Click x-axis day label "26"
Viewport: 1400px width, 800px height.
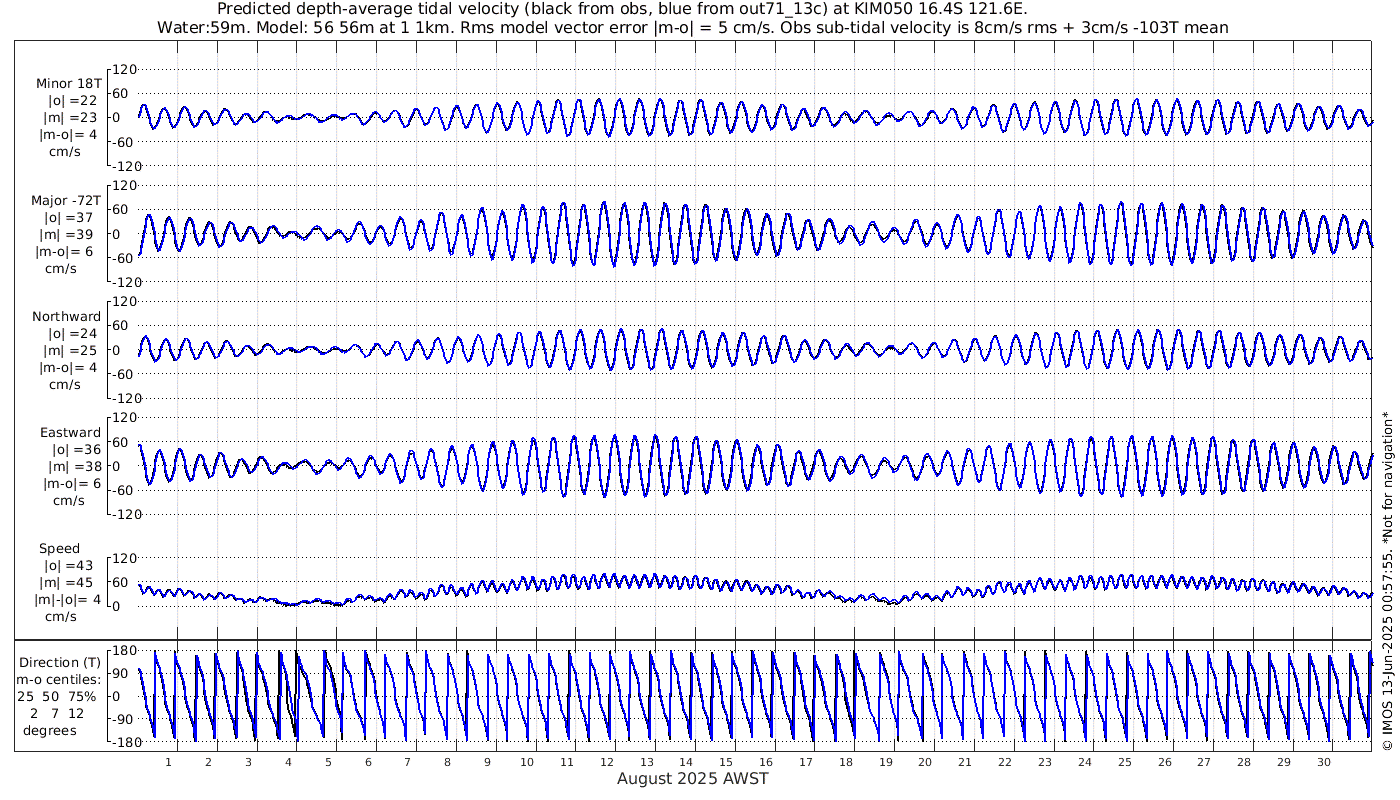pos(1164,762)
